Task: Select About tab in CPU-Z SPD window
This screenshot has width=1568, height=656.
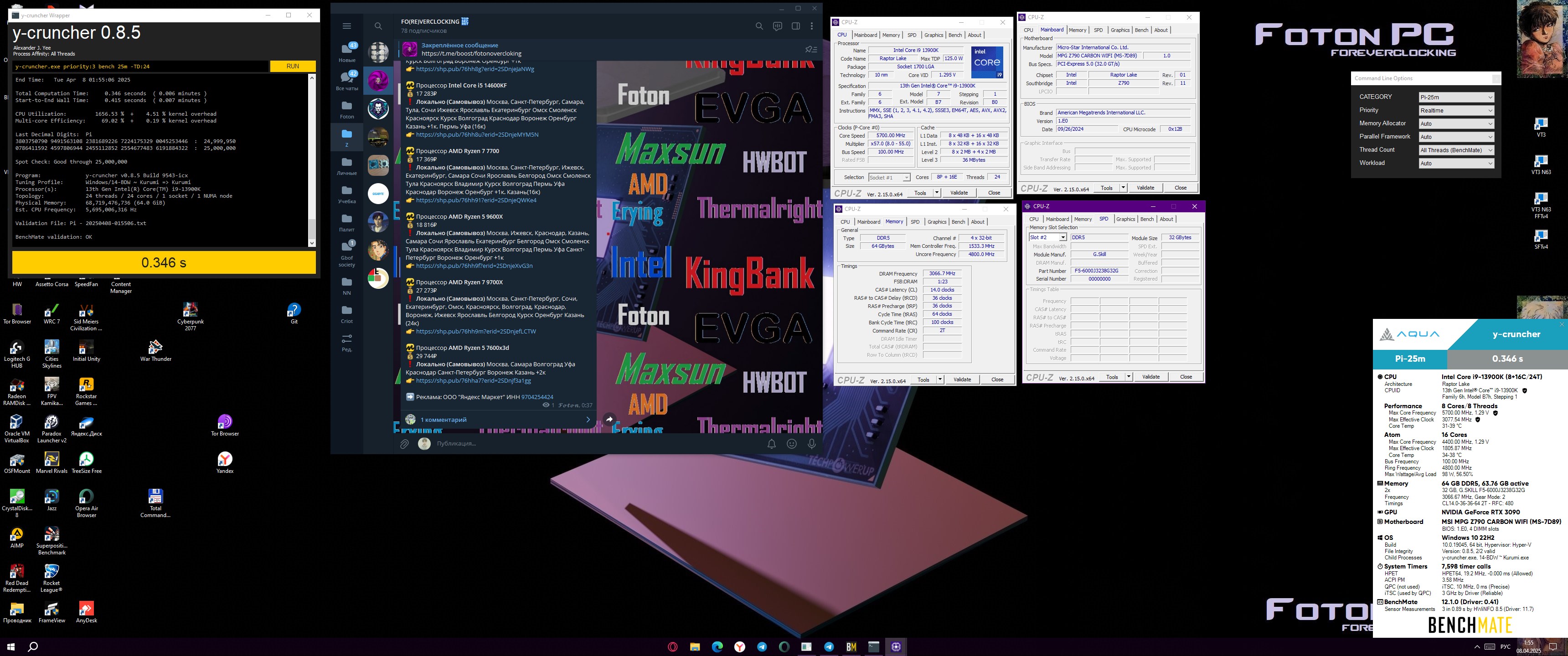Action: (1166, 219)
